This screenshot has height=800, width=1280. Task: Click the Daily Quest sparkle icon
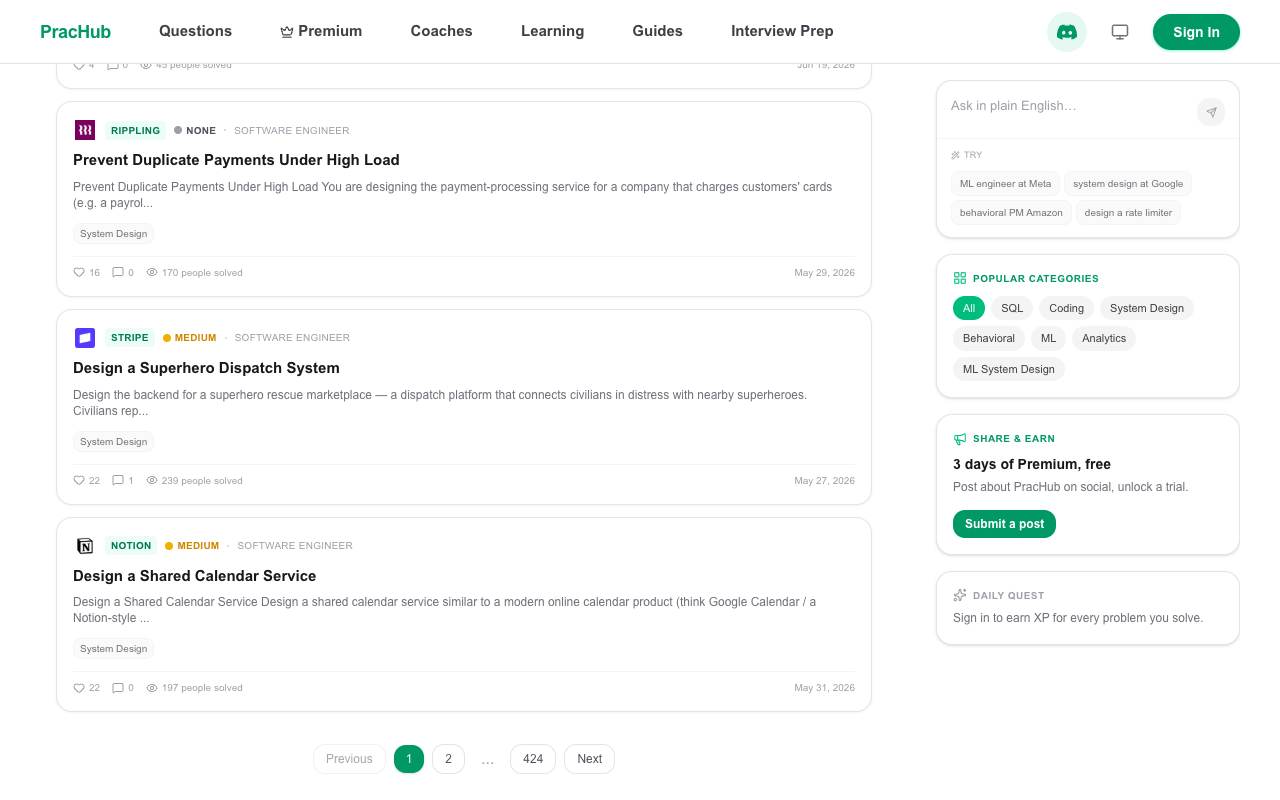tap(960, 595)
